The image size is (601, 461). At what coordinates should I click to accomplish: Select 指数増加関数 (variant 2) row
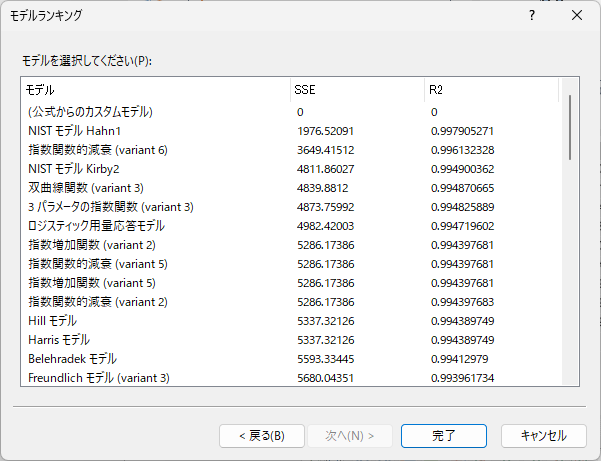click(x=91, y=245)
